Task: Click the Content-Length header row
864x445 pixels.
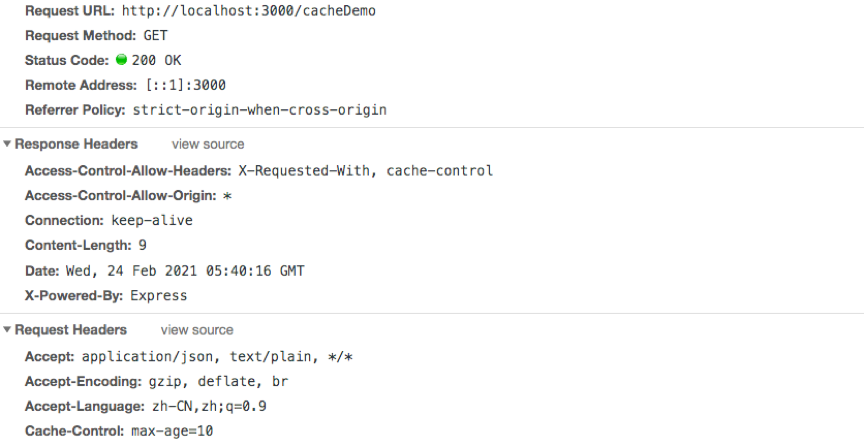Action: coord(86,245)
